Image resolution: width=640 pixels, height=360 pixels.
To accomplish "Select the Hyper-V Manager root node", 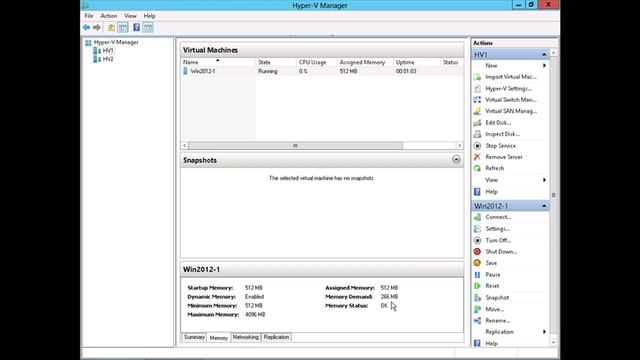I will pyautogui.click(x=116, y=42).
